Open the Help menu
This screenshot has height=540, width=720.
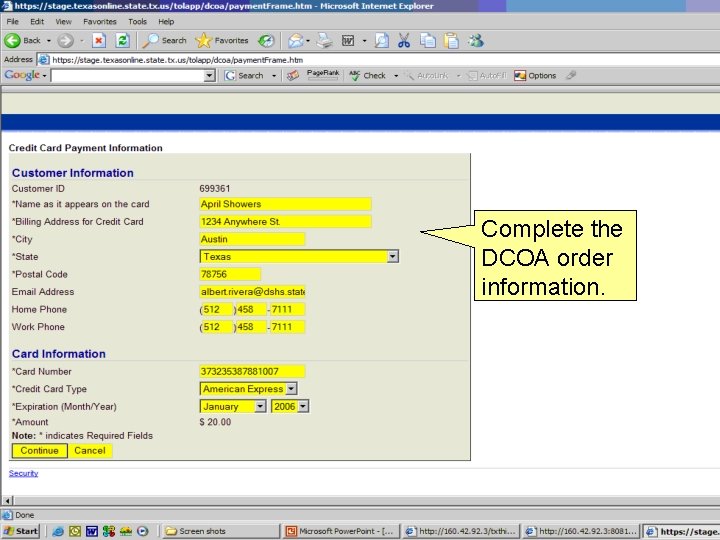166,22
